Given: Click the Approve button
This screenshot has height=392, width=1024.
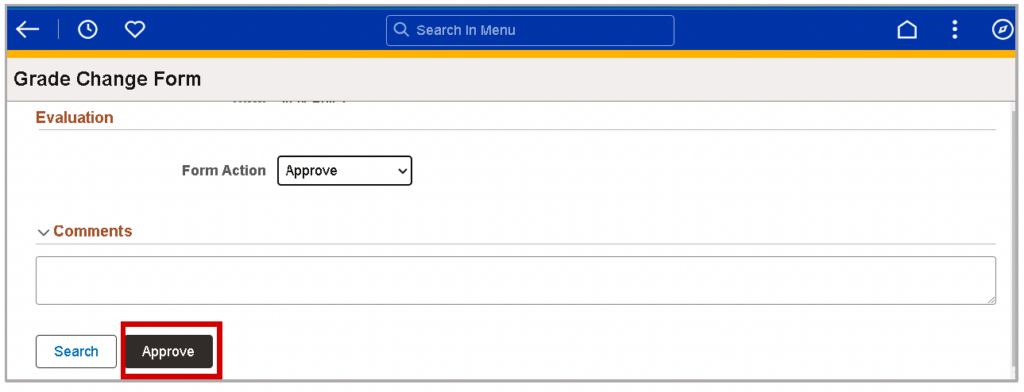Looking at the screenshot, I should 168,351.
